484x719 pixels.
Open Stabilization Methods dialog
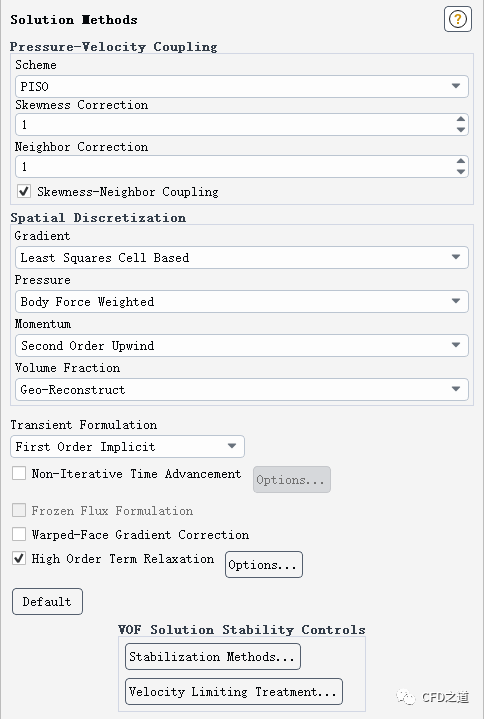213,657
